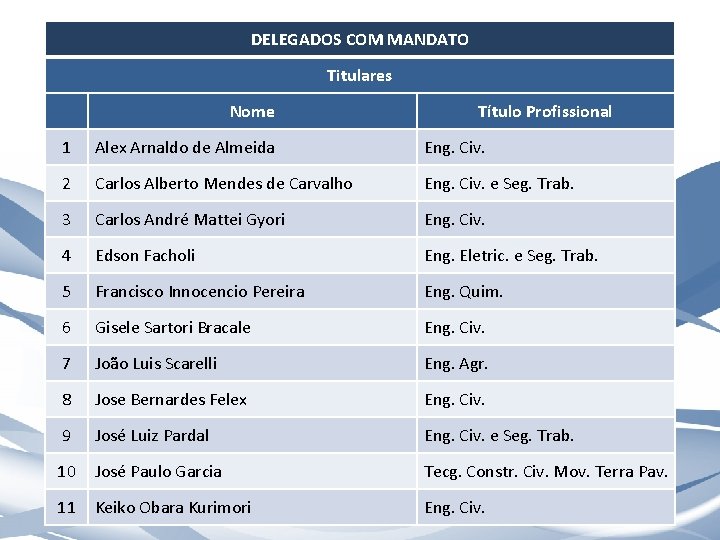
Task: Click Tecg. Constr. Civ. Mov. Terra Pav. cell
Action: coord(546,472)
